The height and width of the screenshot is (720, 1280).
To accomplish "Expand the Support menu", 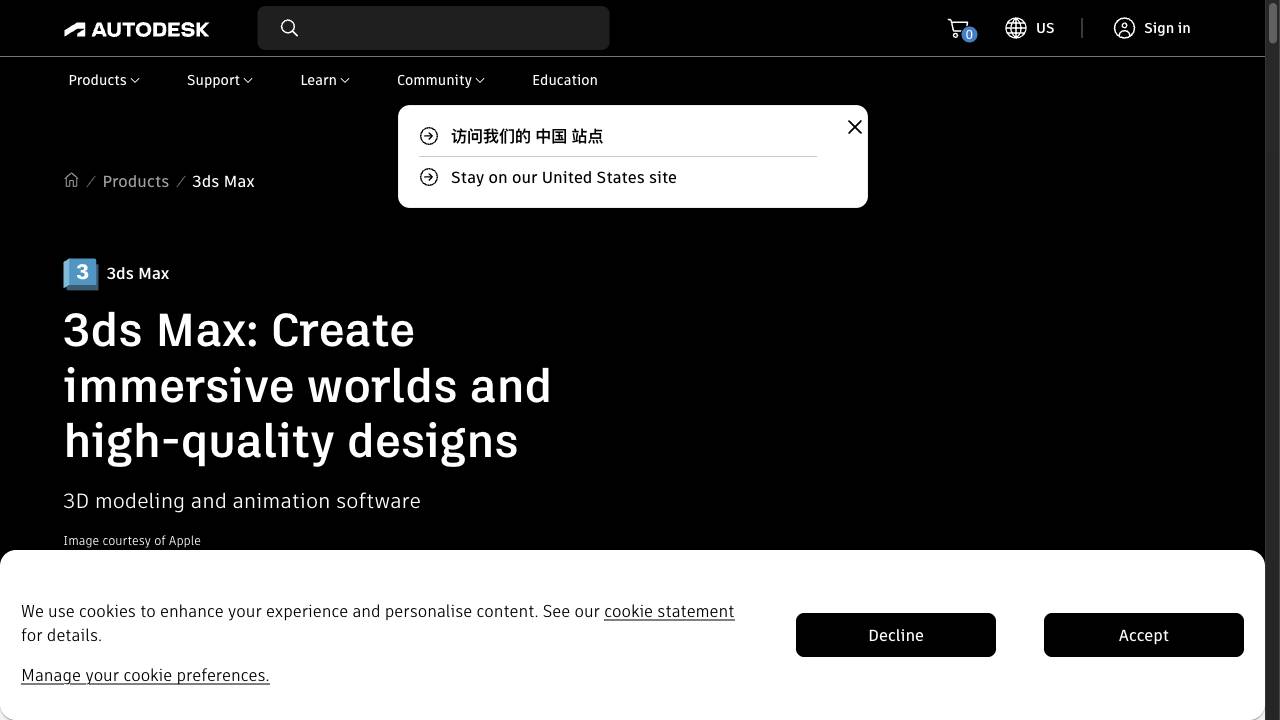I will (220, 80).
